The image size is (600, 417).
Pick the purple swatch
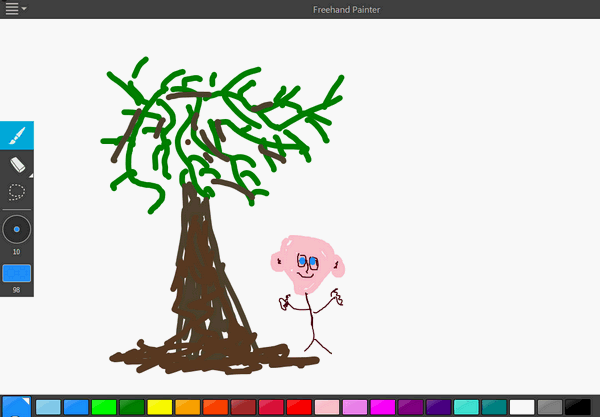(411, 407)
